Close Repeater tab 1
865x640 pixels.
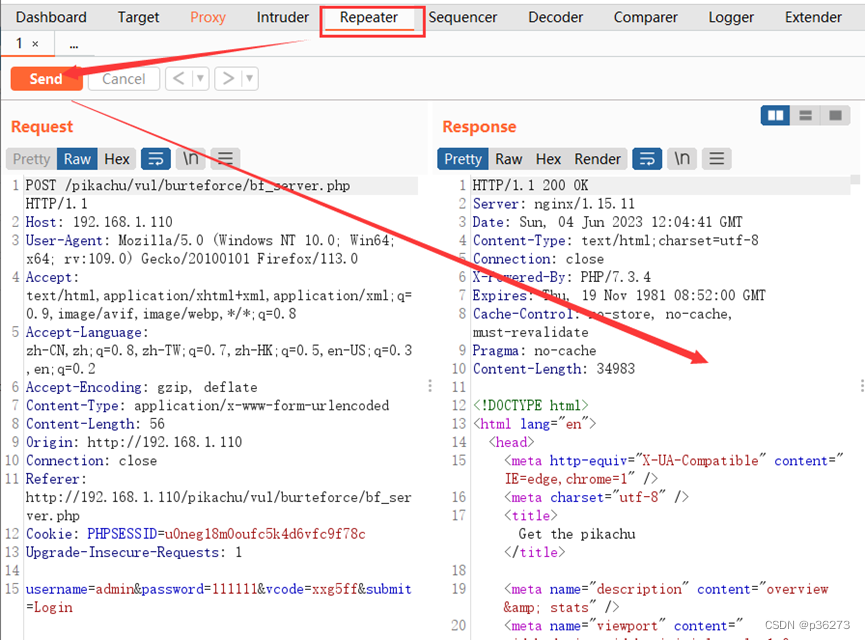point(35,44)
